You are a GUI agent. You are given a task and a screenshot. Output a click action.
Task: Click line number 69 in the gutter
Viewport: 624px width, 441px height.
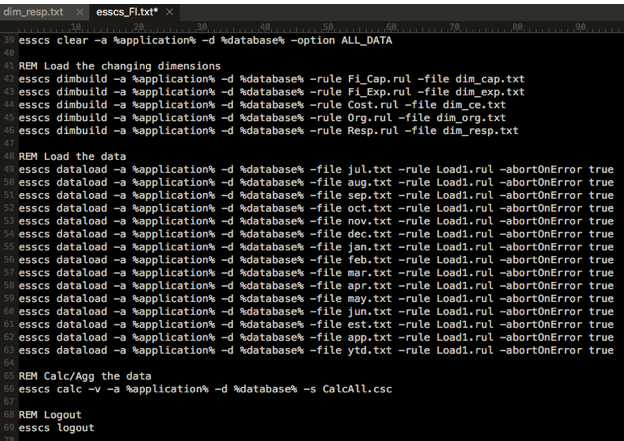click(x=8, y=427)
